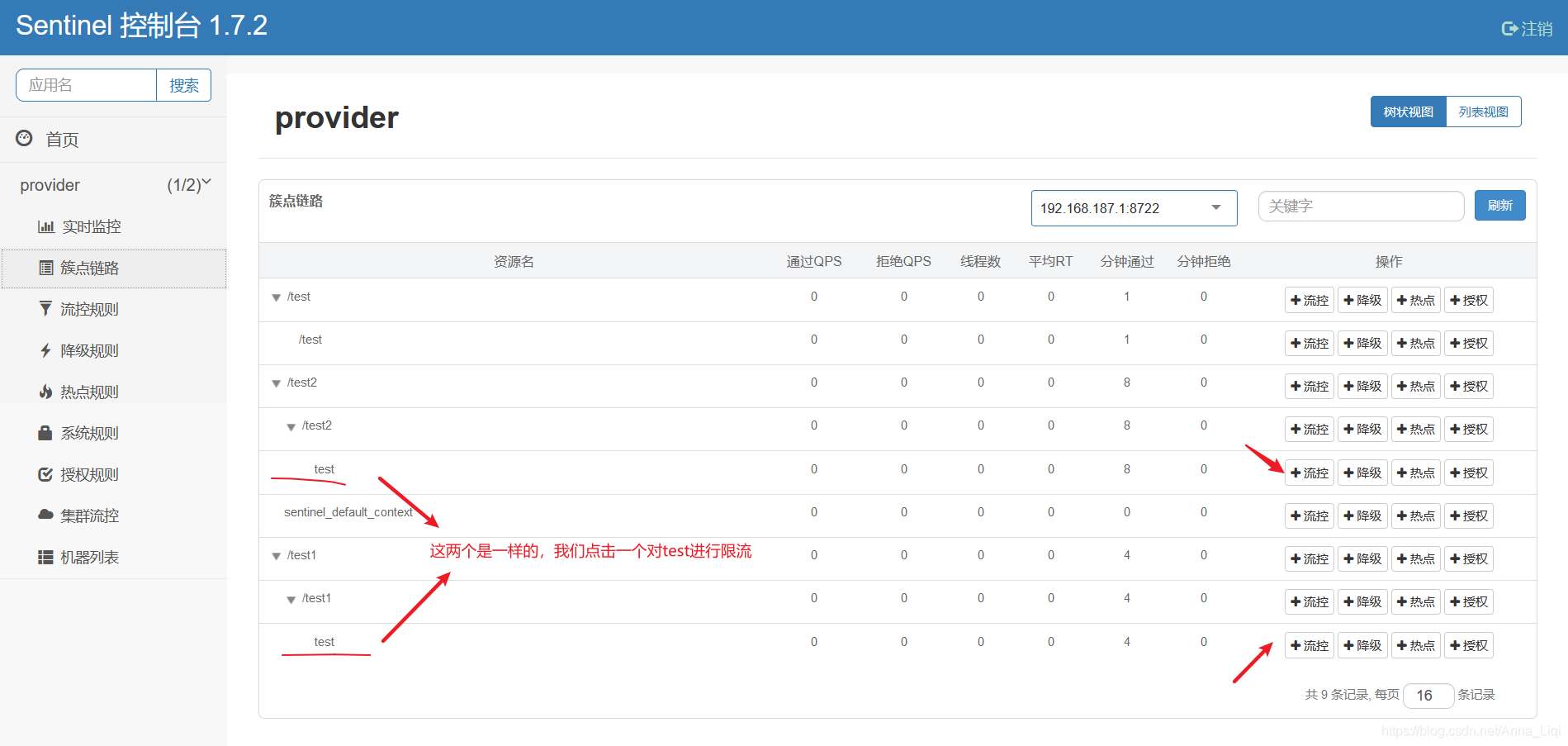Image resolution: width=1568 pixels, height=746 pixels.
Task: Add 流控 rule for test under /test1
Action: (1310, 645)
